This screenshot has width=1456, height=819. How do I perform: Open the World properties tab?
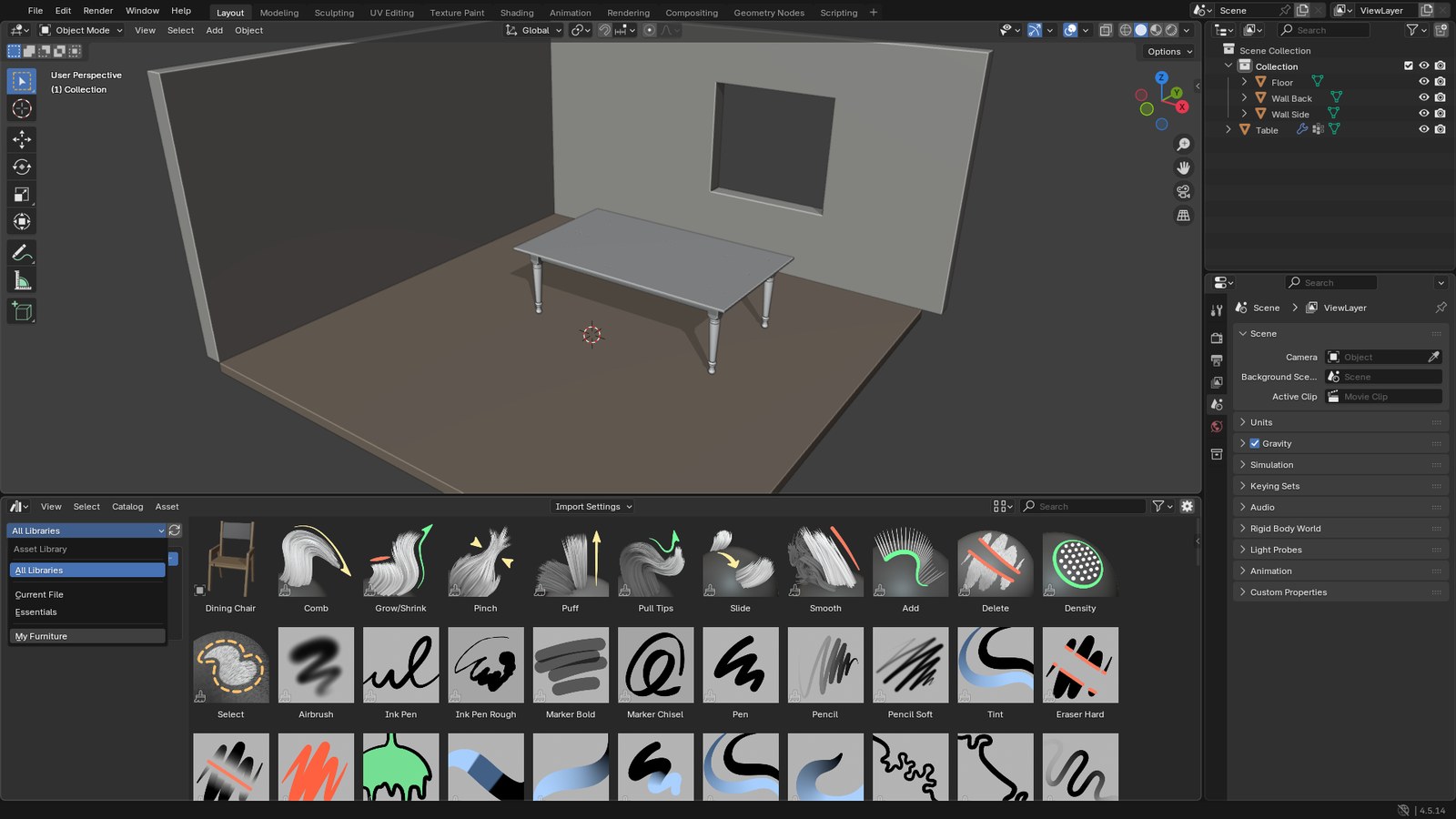pos(1217,427)
